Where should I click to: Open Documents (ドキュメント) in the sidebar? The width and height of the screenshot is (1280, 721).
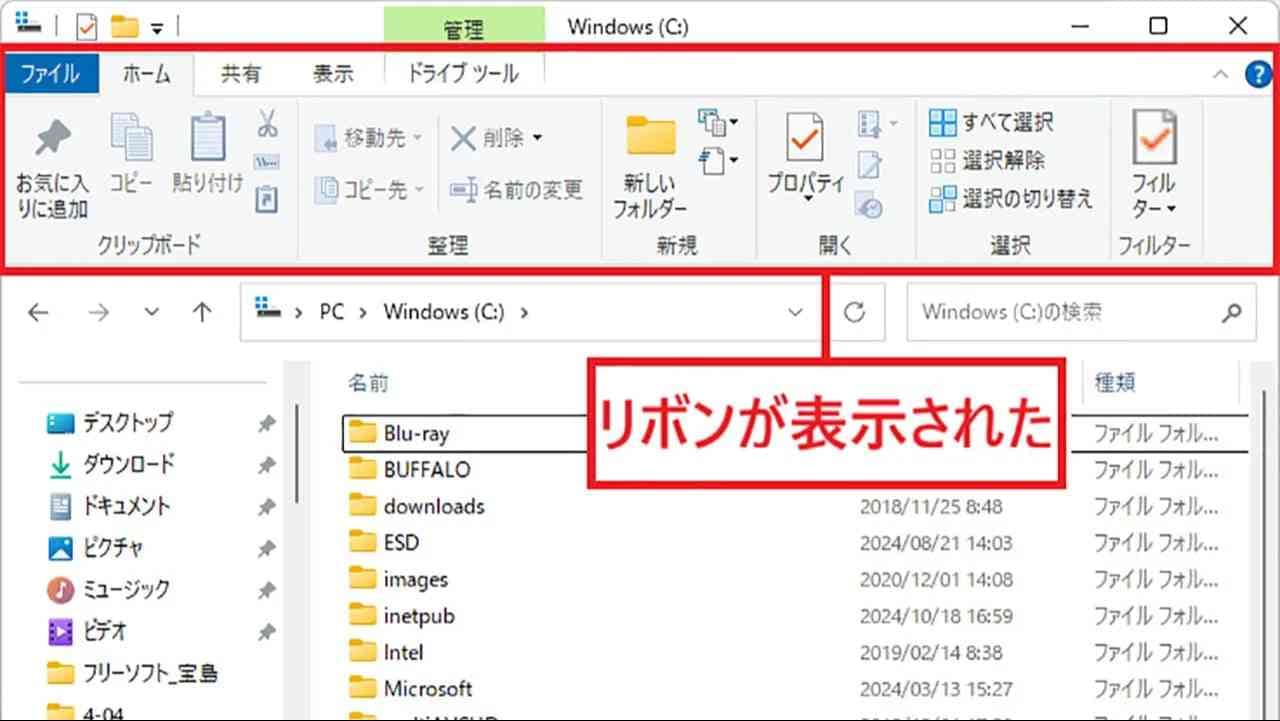tap(126, 506)
